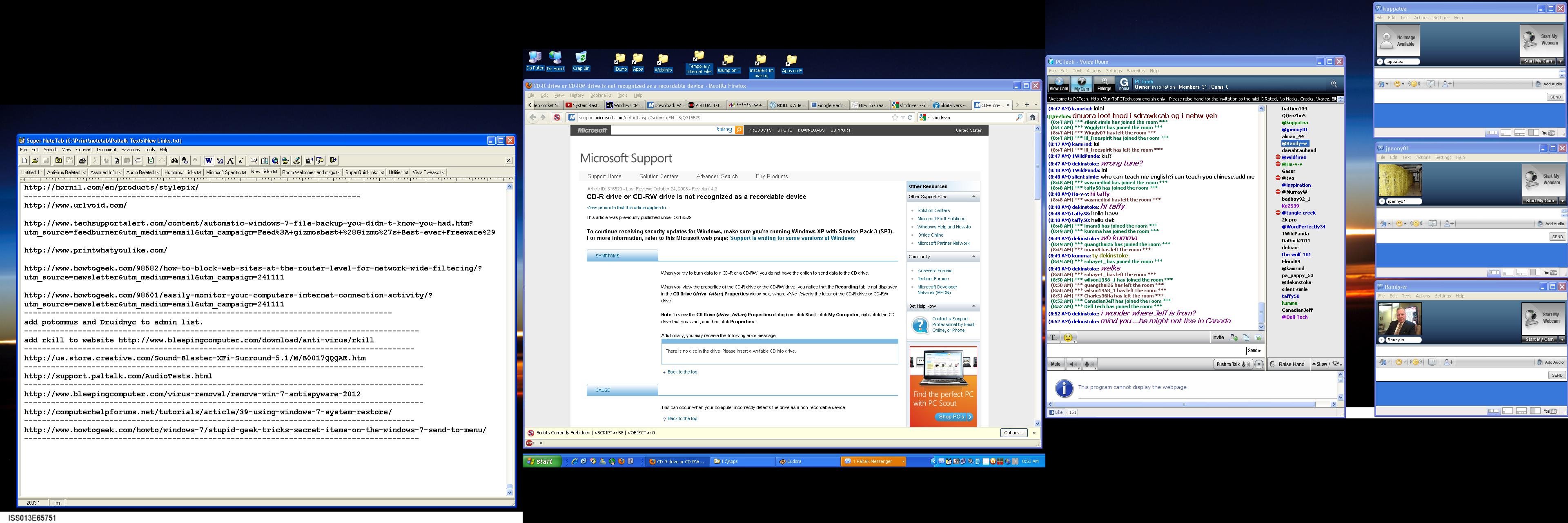Click Support is ending for some versions link
The width and height of the screenshot is (1568, 523).
pyautogui.click(x=792, y=238)
